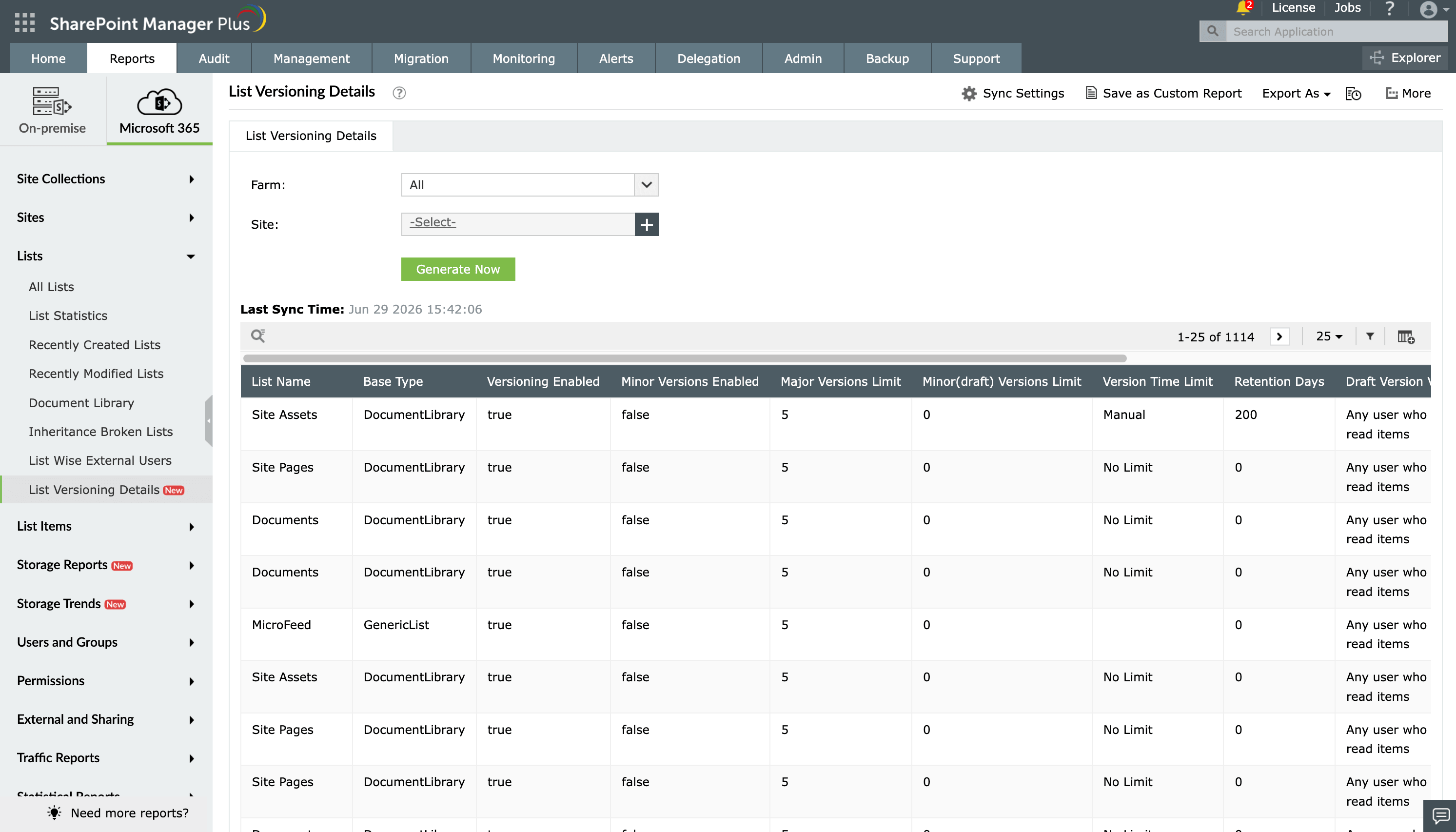Viewport: 1456px width, 832px height.
Task: Open Document Library report
Action: [x=82, y=403]
